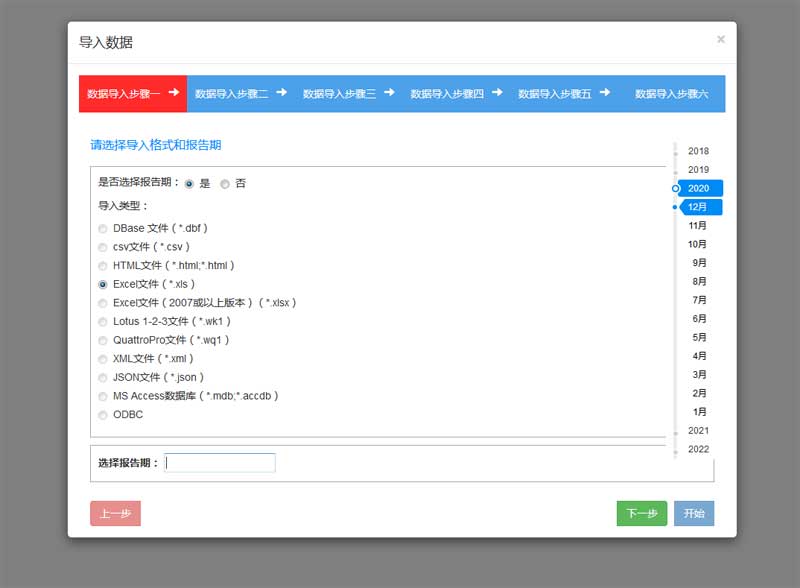Image resolution: width=800 pixels, height=588 pixels.
Task: Expand year 2021 in the timeline
Action: pyautogui.click(x=698, y=431)
